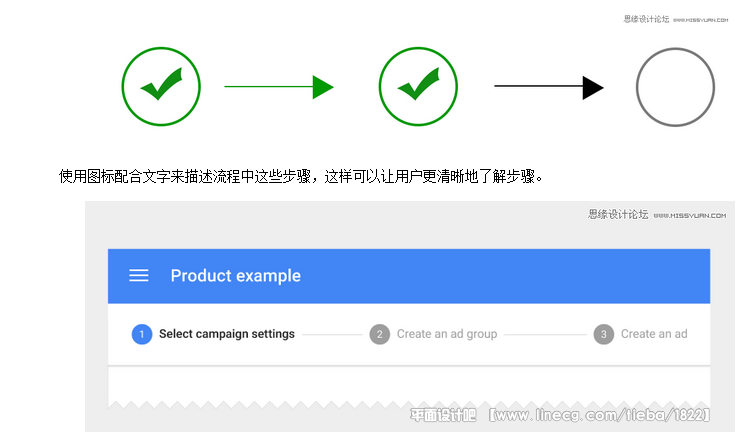Click the blue app header bar

click(x=409, y=276)
